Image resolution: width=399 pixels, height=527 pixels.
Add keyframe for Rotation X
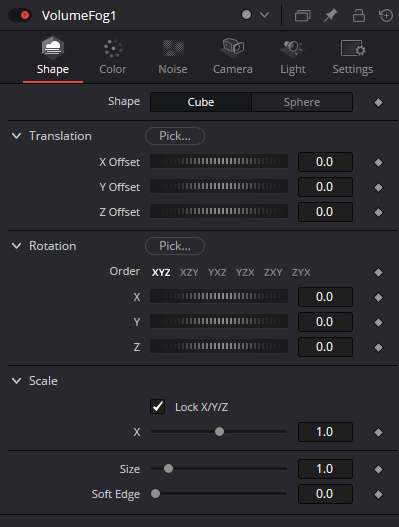[378, 297]
